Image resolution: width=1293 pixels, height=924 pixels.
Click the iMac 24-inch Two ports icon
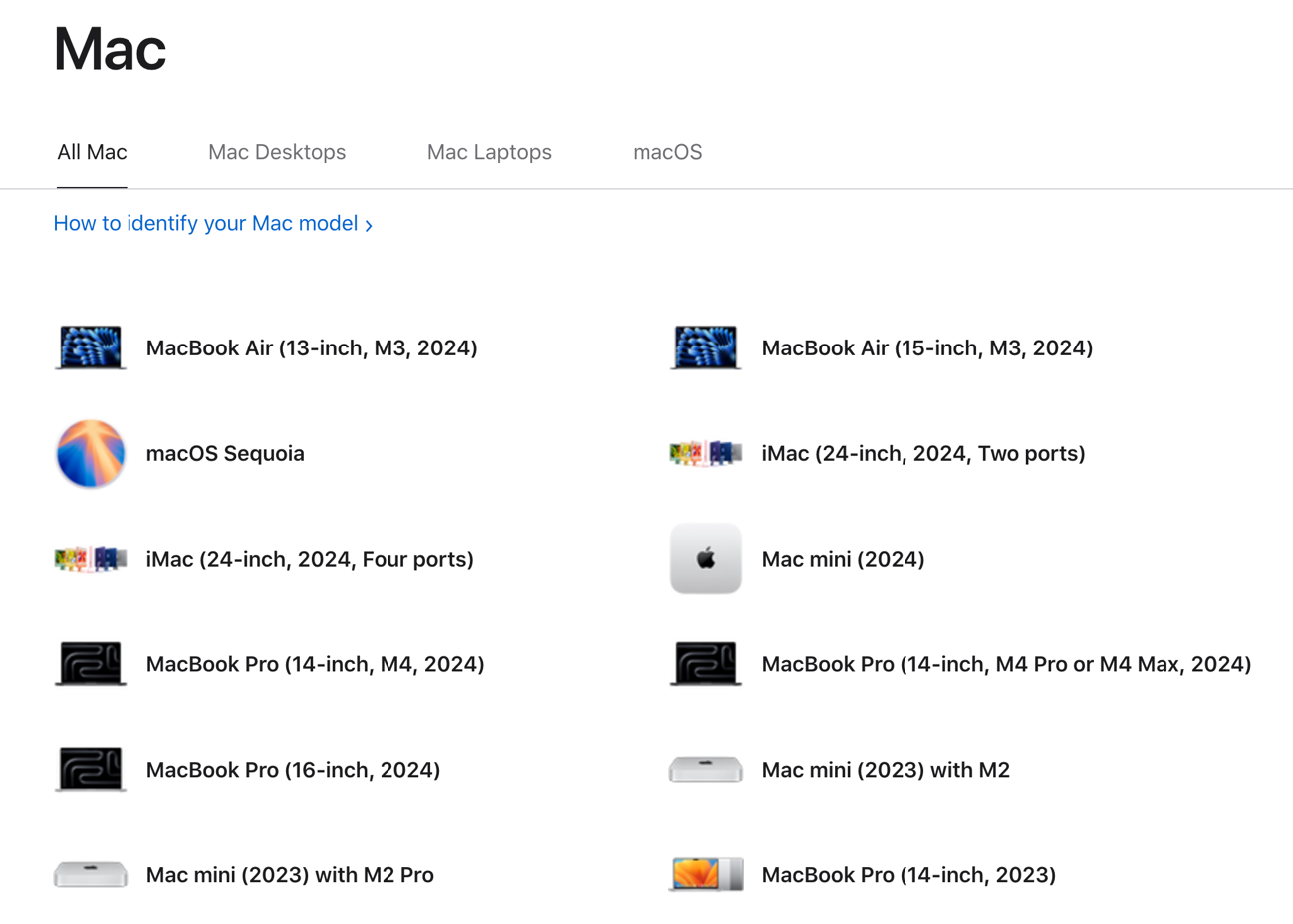click(x=706, y=453)
